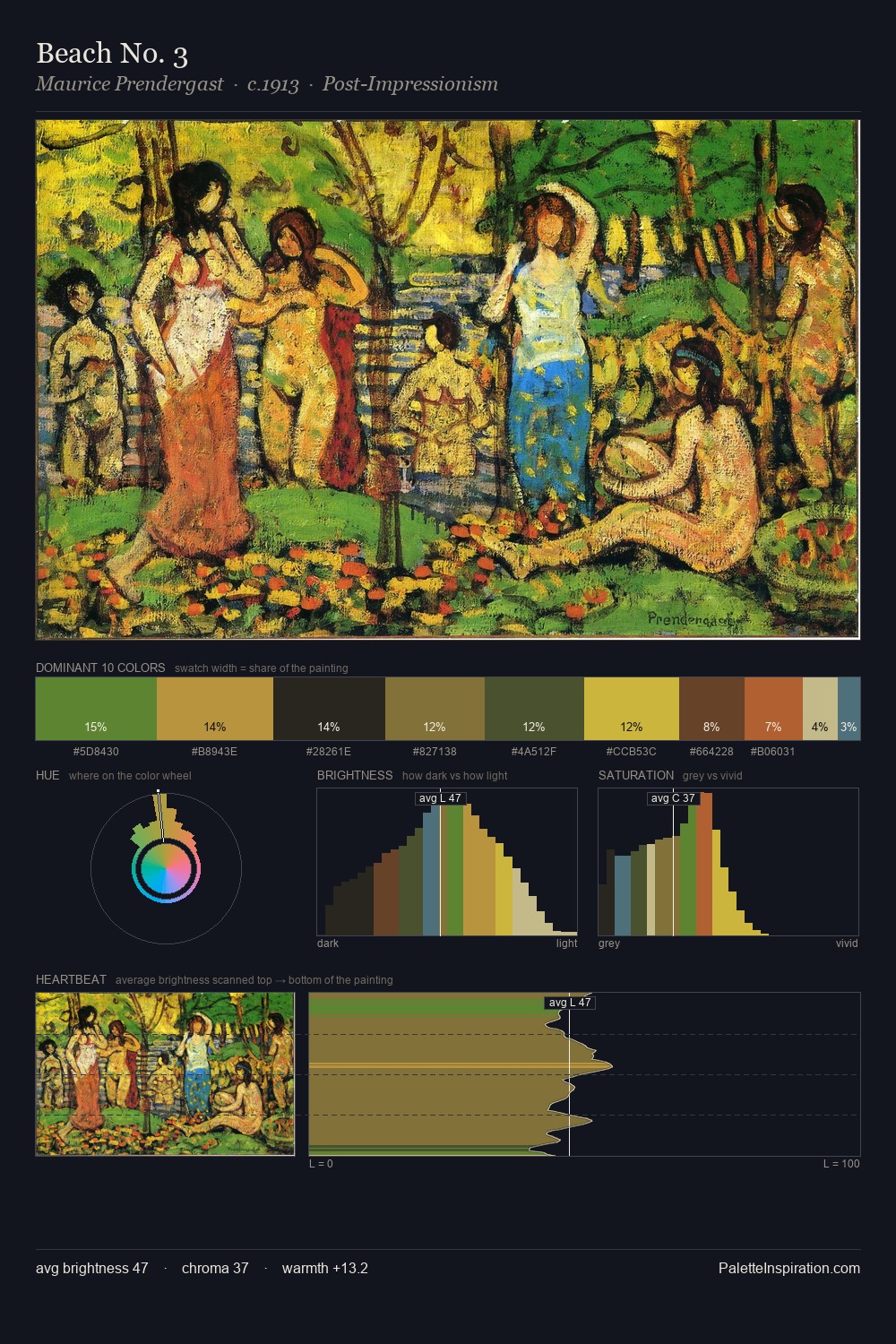Pick the brown #664228 swatch showing 8%
This screenshot has height=1344, width=896.
coord(711,709)
